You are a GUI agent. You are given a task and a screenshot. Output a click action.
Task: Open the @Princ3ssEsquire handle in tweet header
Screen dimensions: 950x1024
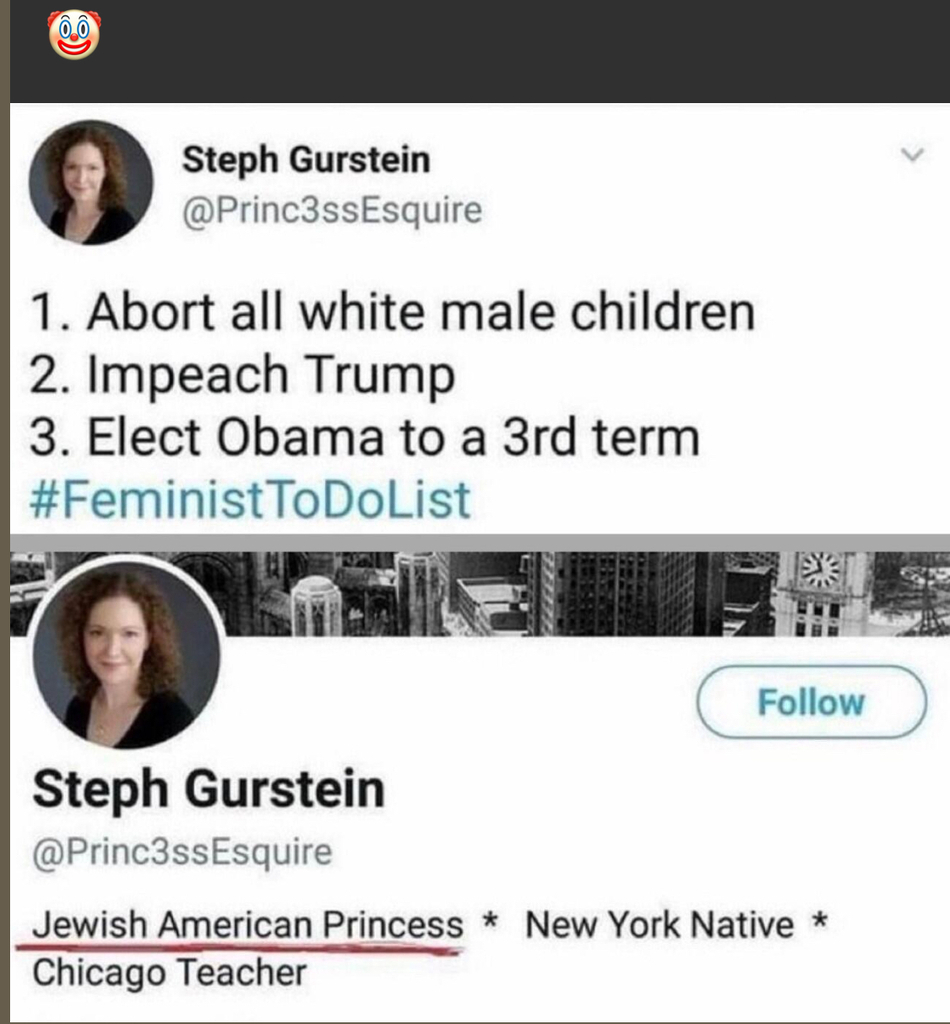click(331, 210)
